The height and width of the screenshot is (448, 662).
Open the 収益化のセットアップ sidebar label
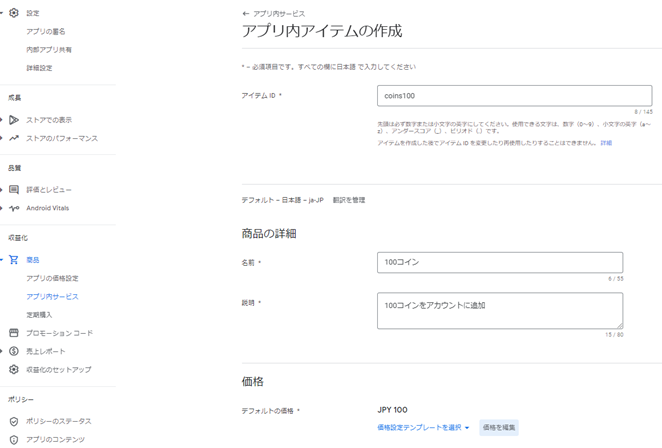(59, 369)
